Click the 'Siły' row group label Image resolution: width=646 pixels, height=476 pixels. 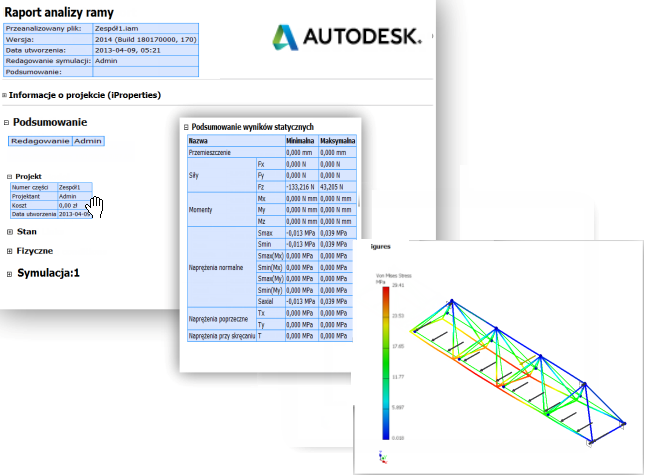[222, 176]
